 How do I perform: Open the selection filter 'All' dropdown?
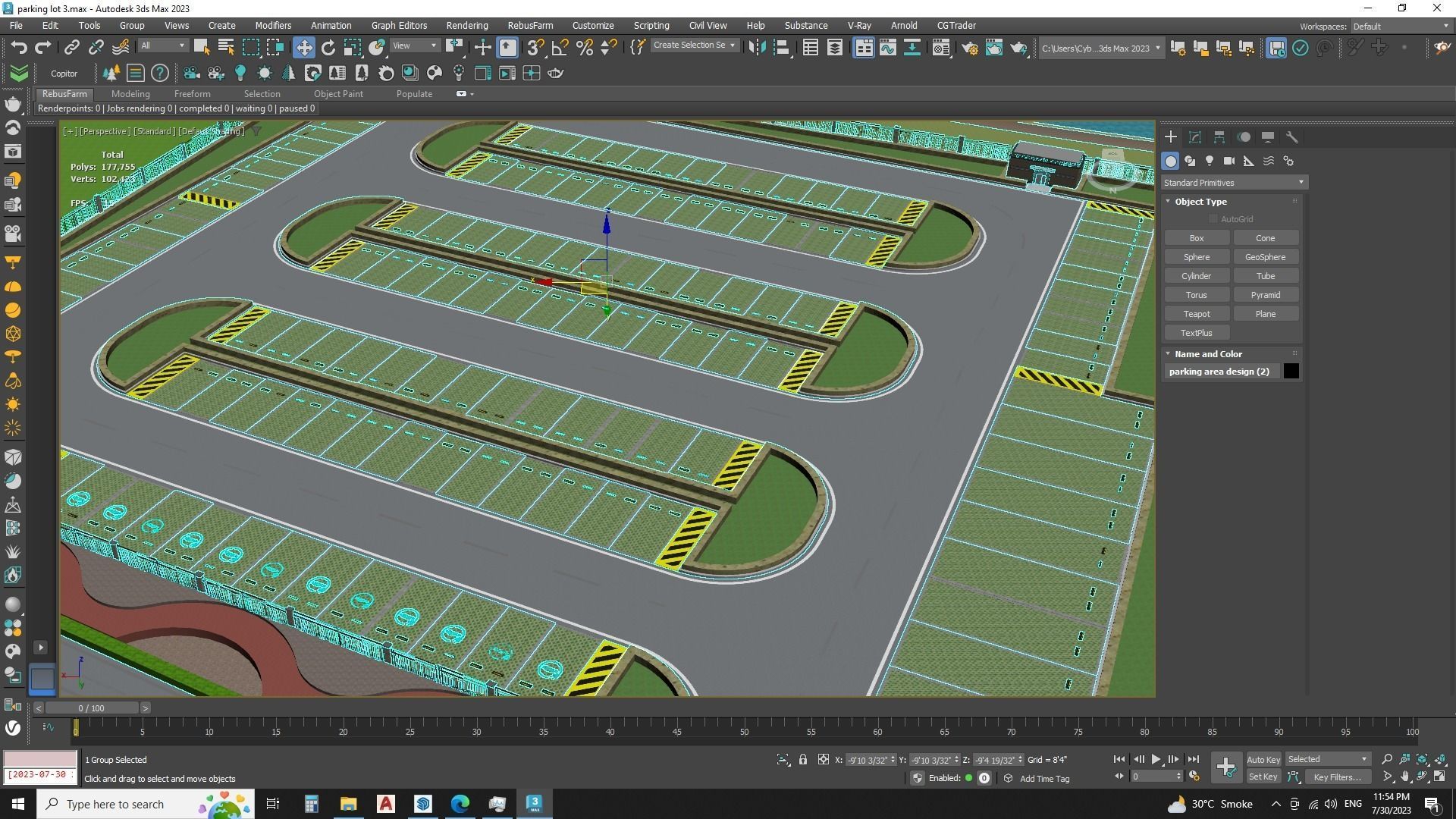coord(162,45)
